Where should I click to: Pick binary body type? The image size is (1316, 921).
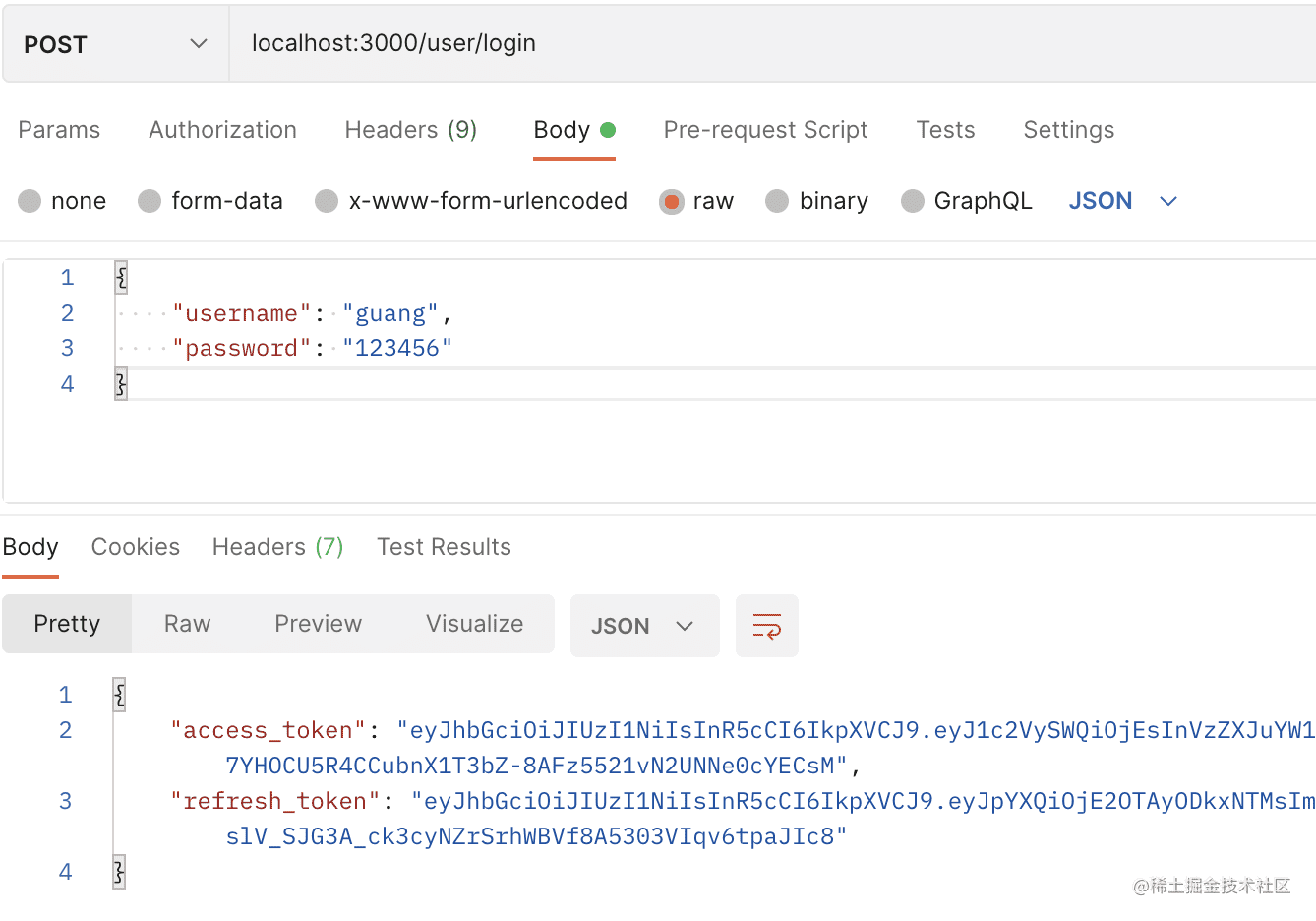tap(777, 201)
